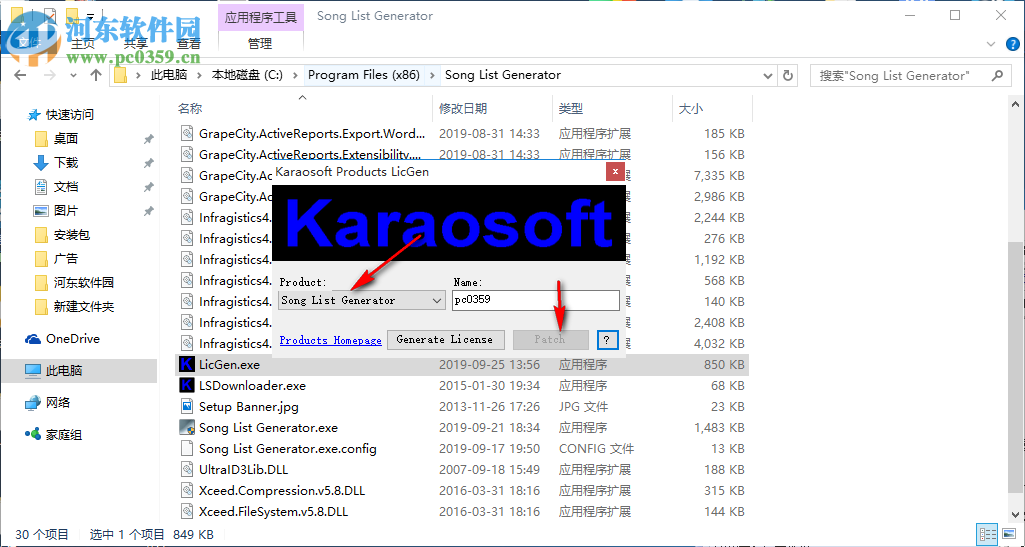
Task: Click GrapeCity.ActiveReports.Extensibility file icon
Action: pos(187,155)
